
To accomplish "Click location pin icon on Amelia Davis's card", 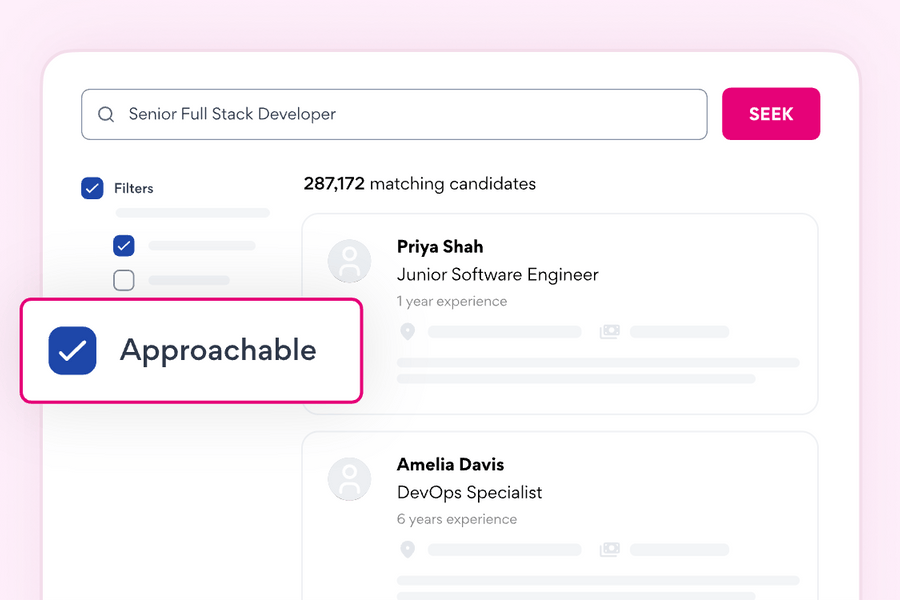I will [407, 550].
